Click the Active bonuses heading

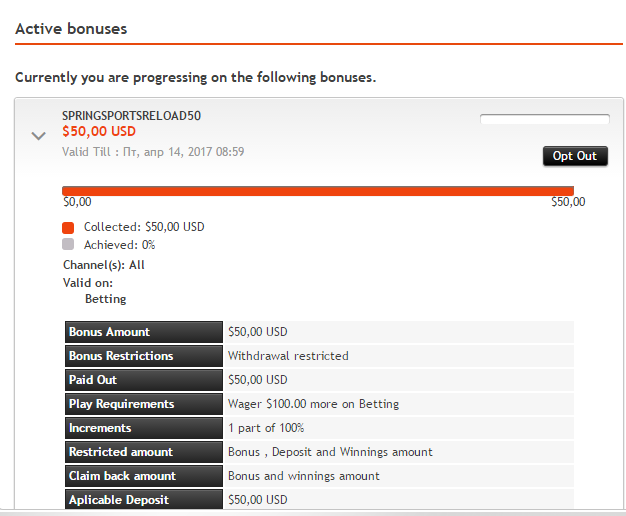click(x=71, y=29)
